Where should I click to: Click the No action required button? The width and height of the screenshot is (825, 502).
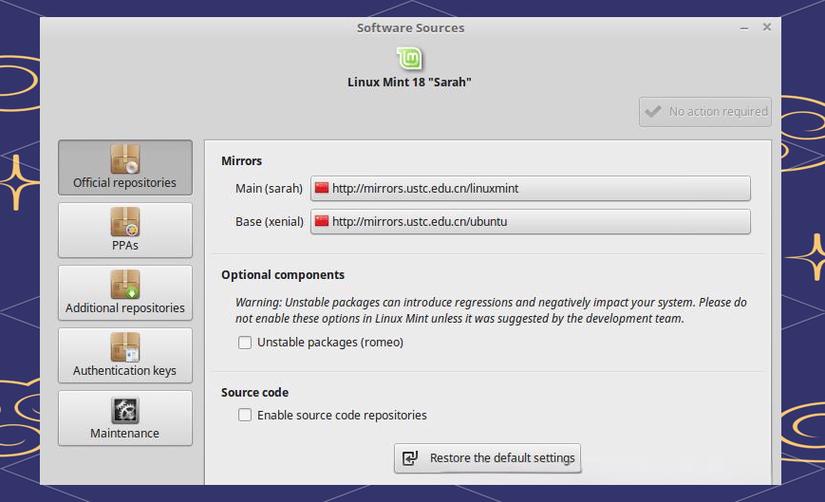(x=706, y=112)
